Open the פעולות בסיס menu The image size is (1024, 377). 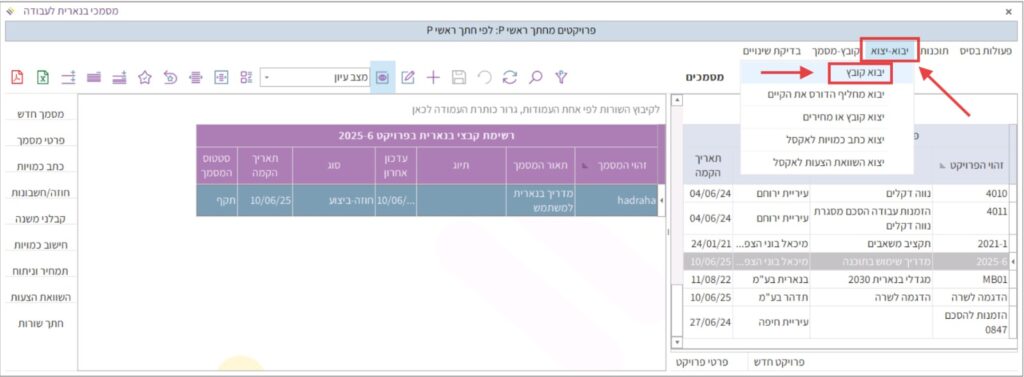click(x=985, y=50)
